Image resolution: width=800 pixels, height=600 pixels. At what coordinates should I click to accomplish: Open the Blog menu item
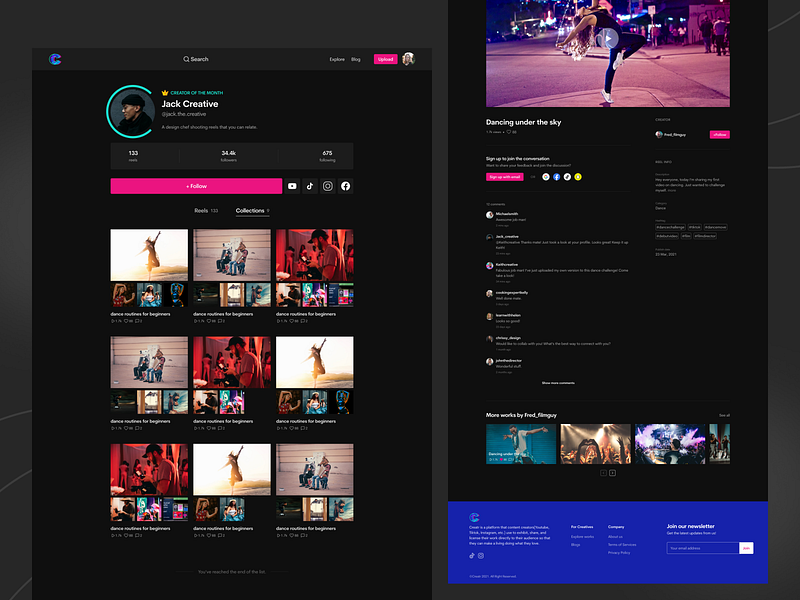356,59
